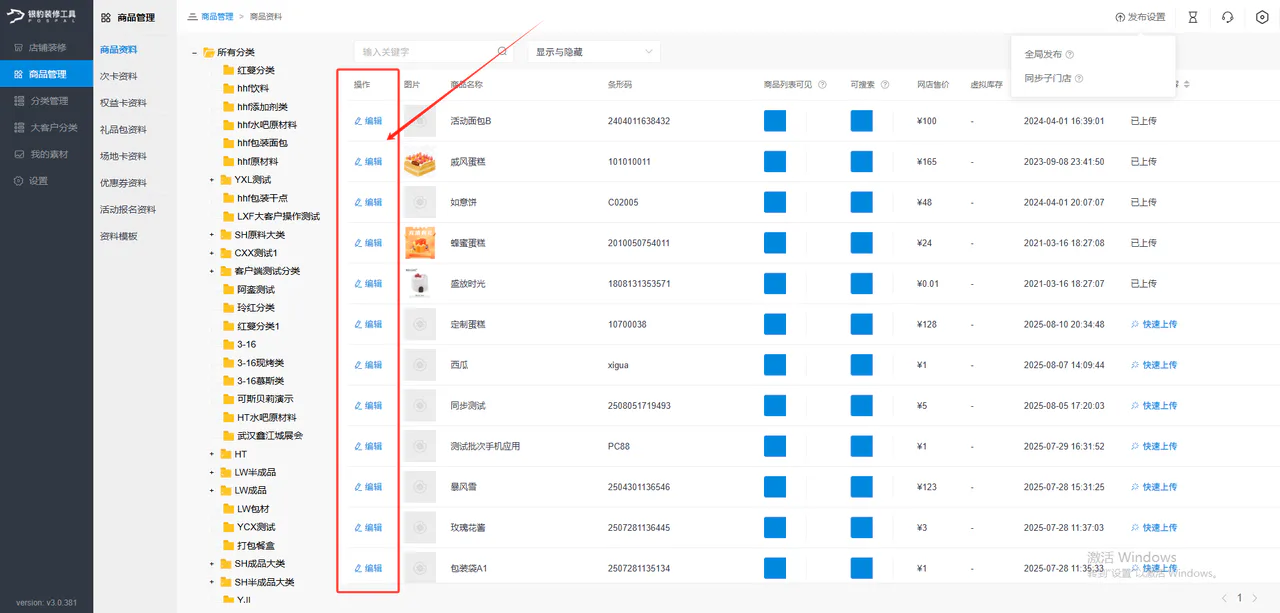Click the 红蔓分类 folder icon

click(228, 70)
